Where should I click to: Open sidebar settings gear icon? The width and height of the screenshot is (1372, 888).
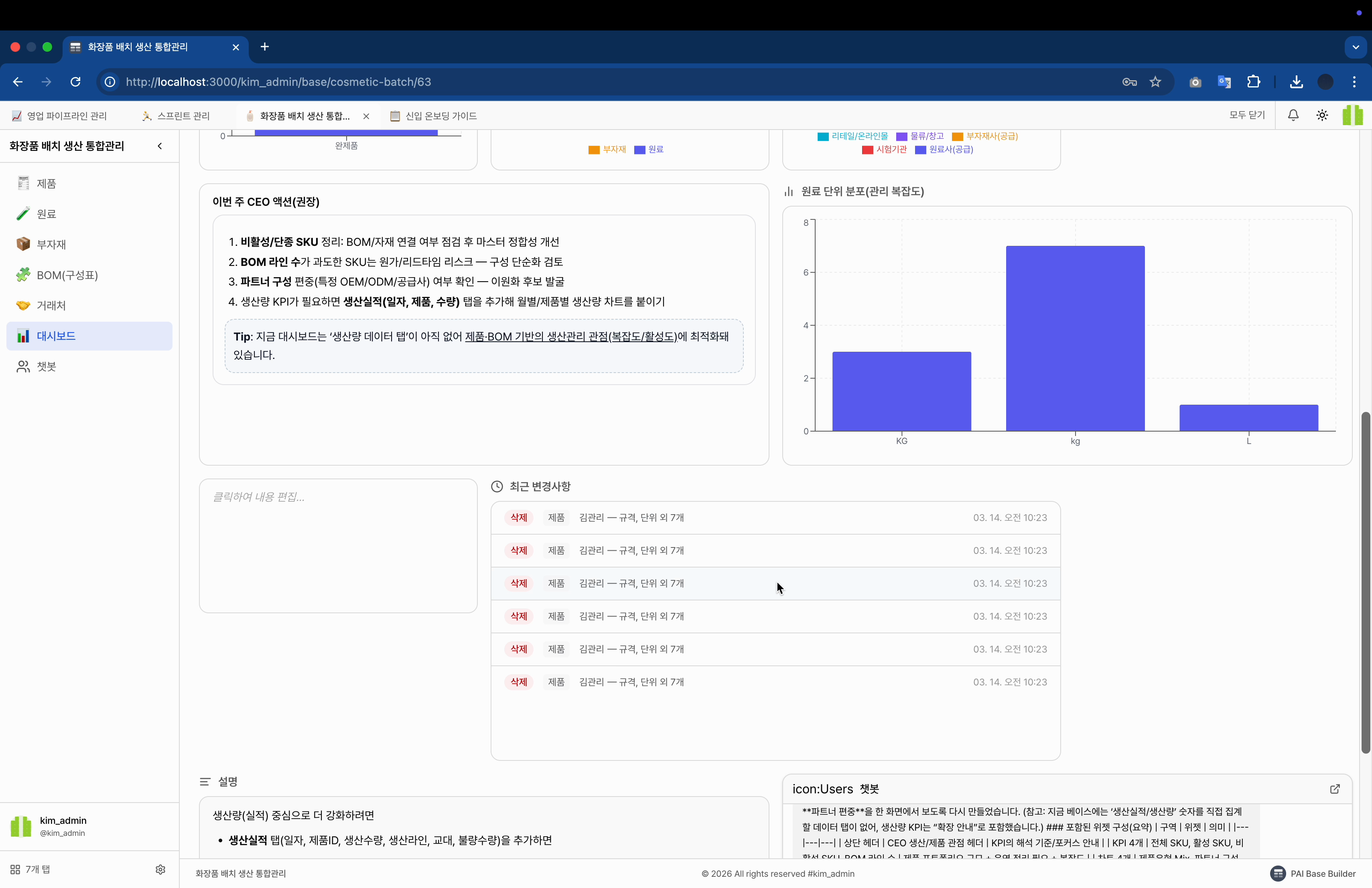(160, 870)
